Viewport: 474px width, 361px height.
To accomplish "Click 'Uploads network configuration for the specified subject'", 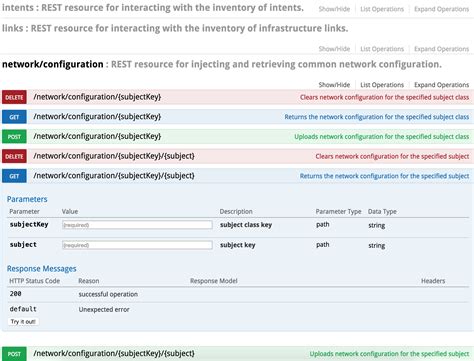I will (389, 354).
